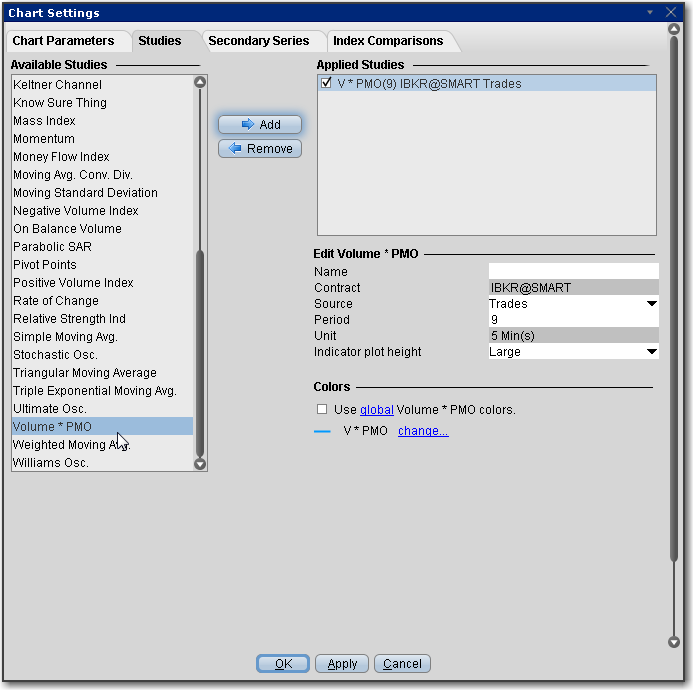Close the Chart Settings window
Screen dimensions: 693x690
(x=668, y=13)
